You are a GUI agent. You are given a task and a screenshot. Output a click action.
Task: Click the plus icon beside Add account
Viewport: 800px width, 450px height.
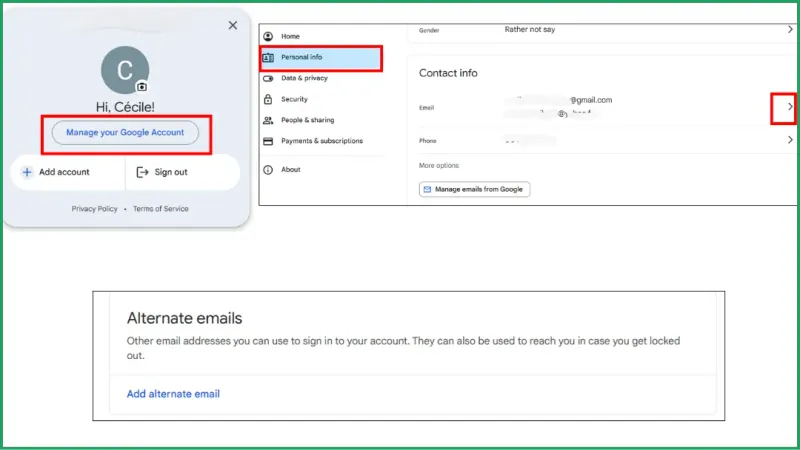pos(27,172)
